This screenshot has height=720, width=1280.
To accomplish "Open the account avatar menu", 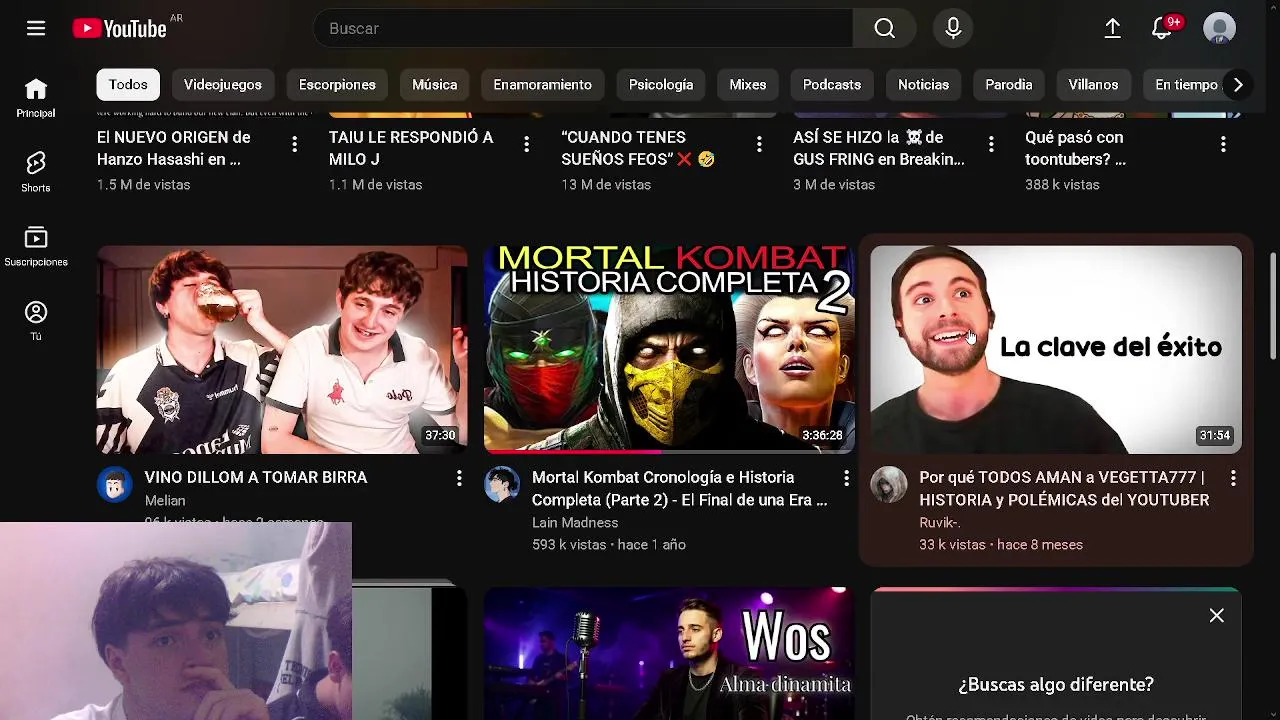I will pos(1219,28).
